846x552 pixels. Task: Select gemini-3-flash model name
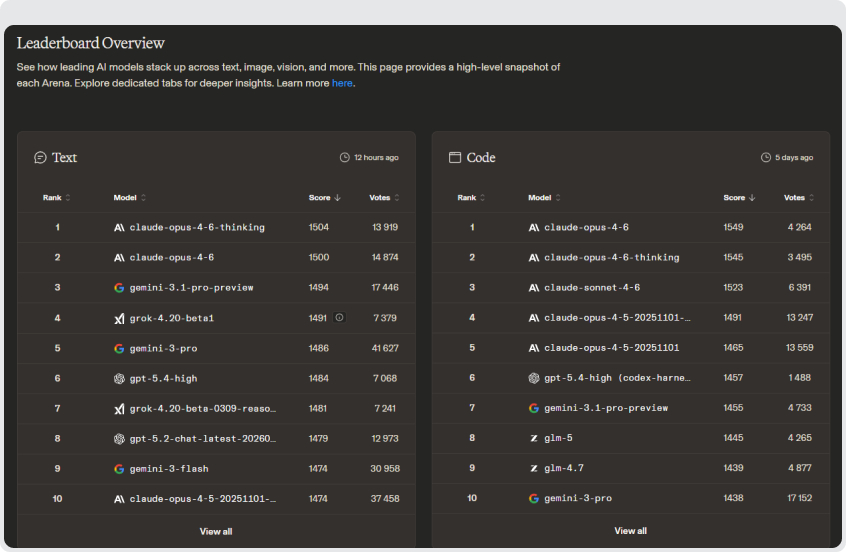point(169,469)
